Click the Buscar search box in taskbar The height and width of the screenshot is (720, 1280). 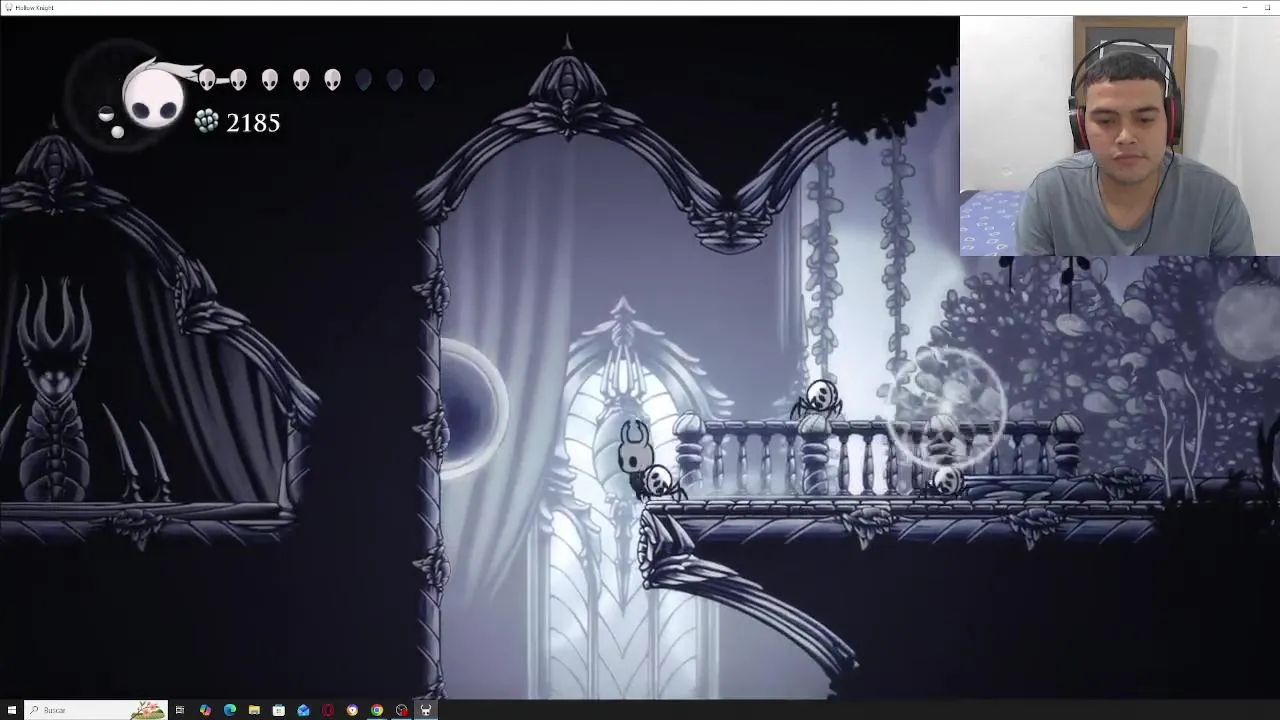pyautogui.click(x=95, y=710)
